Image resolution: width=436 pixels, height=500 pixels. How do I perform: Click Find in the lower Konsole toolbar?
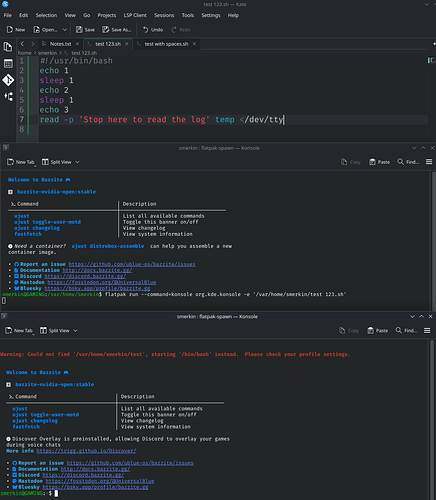(x=406, y=331)
